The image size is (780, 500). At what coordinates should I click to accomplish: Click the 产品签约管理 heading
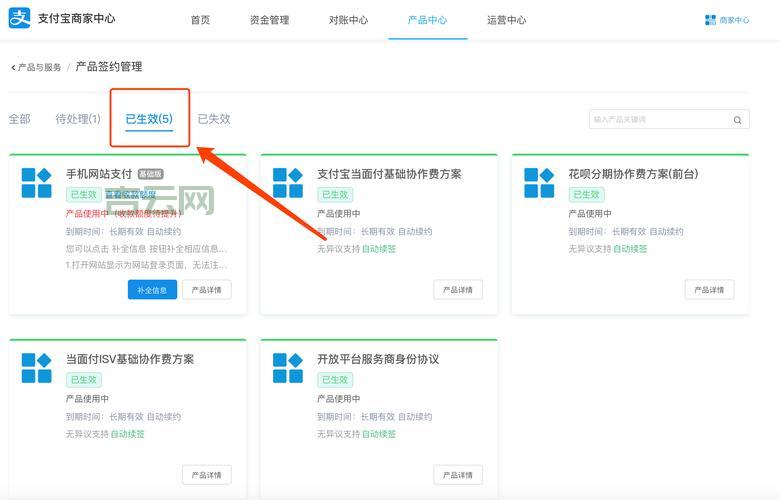(109, 67)
